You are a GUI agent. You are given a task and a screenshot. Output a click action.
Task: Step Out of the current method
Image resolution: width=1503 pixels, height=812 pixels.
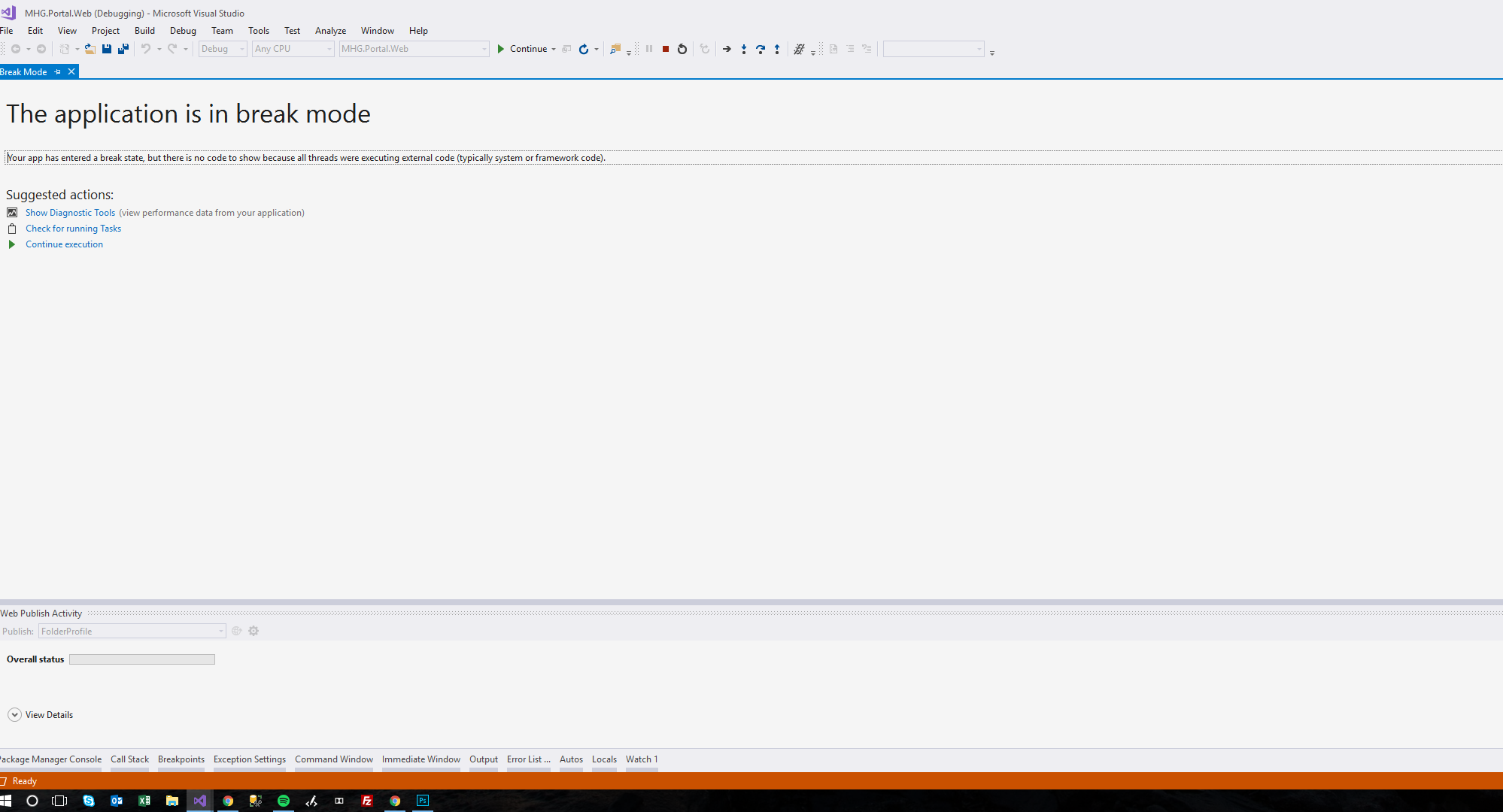coord(777,49)
